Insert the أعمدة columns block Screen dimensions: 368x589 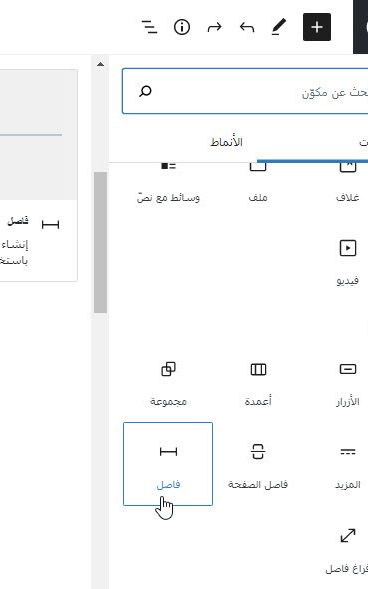click(258, 381)
